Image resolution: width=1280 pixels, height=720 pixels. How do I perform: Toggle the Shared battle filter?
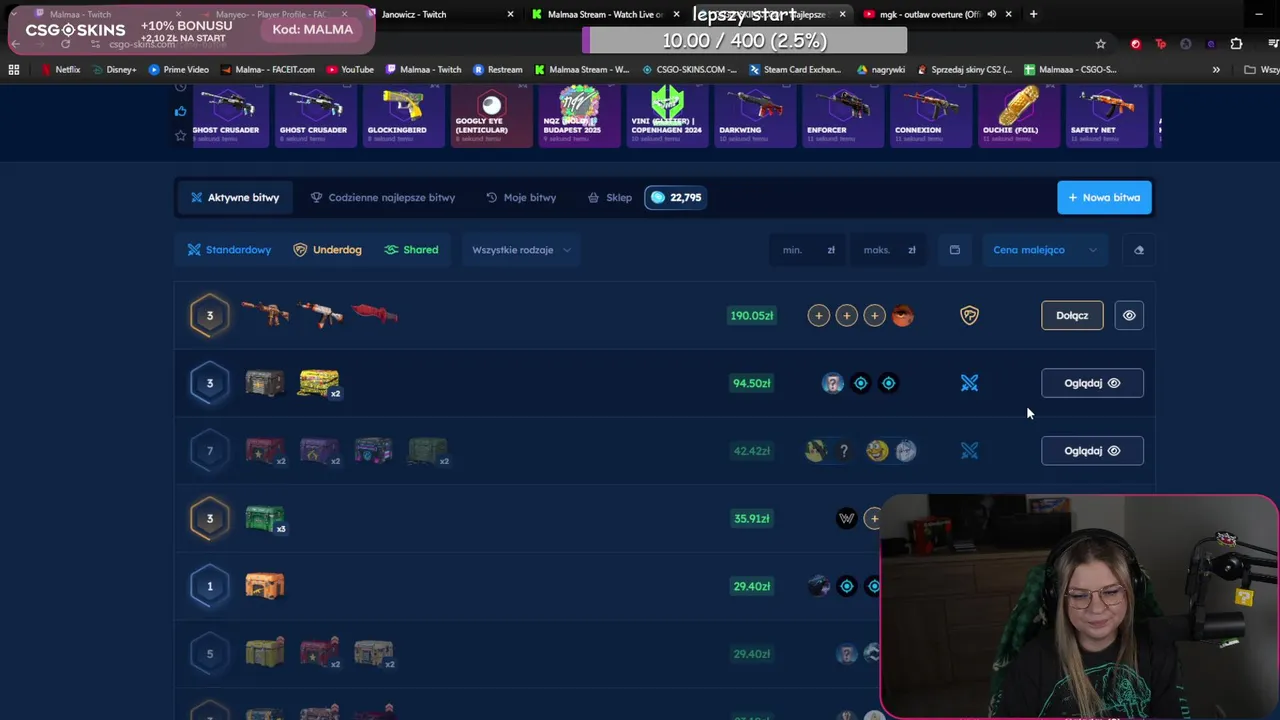click(411, 250)
